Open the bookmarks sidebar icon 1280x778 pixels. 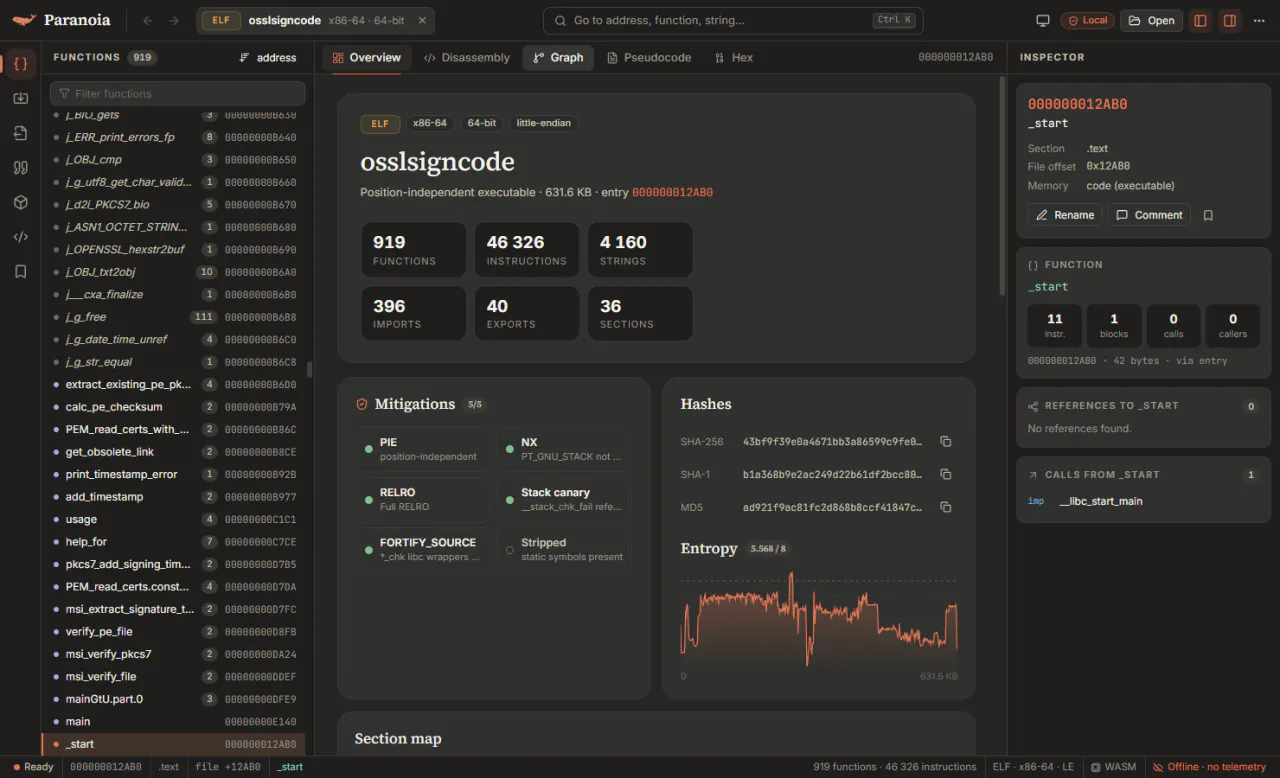[20, 271]
